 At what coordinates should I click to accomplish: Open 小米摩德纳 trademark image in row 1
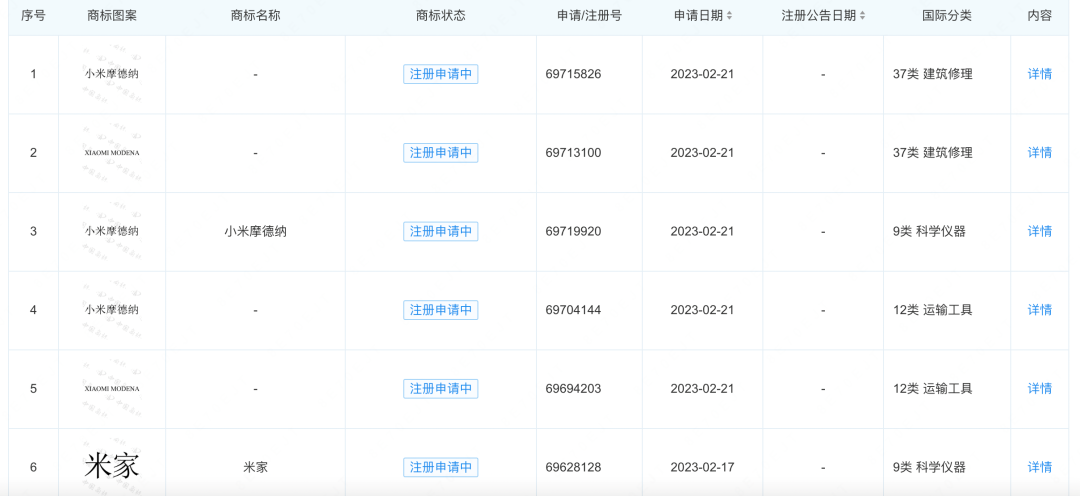coord(112,74)
